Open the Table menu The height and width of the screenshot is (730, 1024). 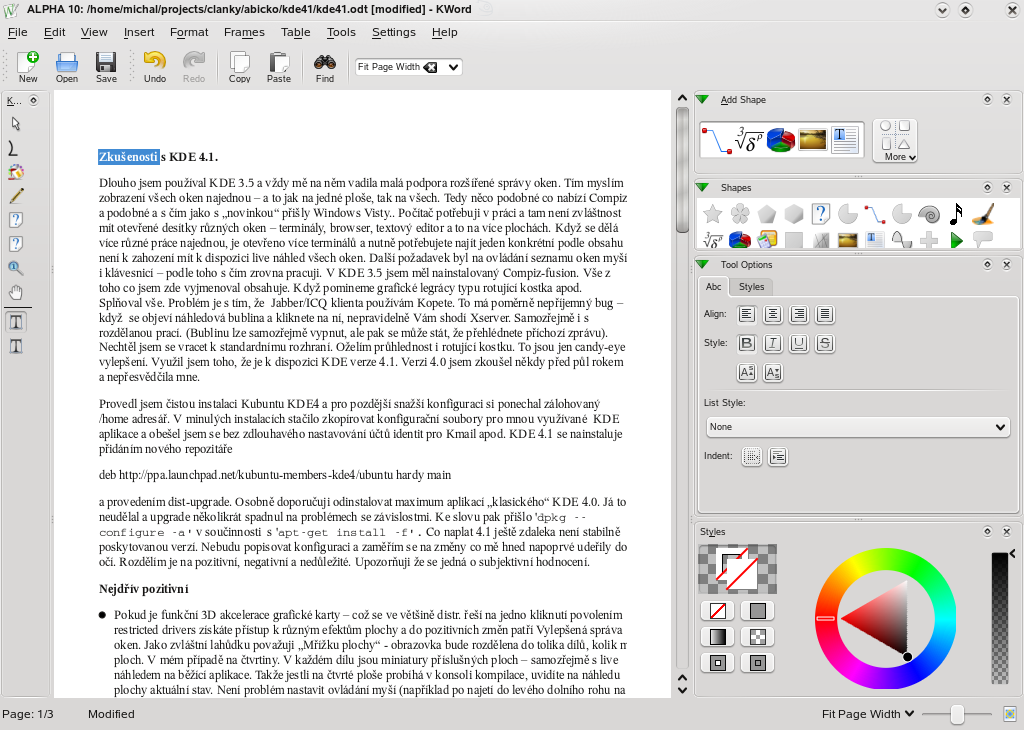[296, 32]
